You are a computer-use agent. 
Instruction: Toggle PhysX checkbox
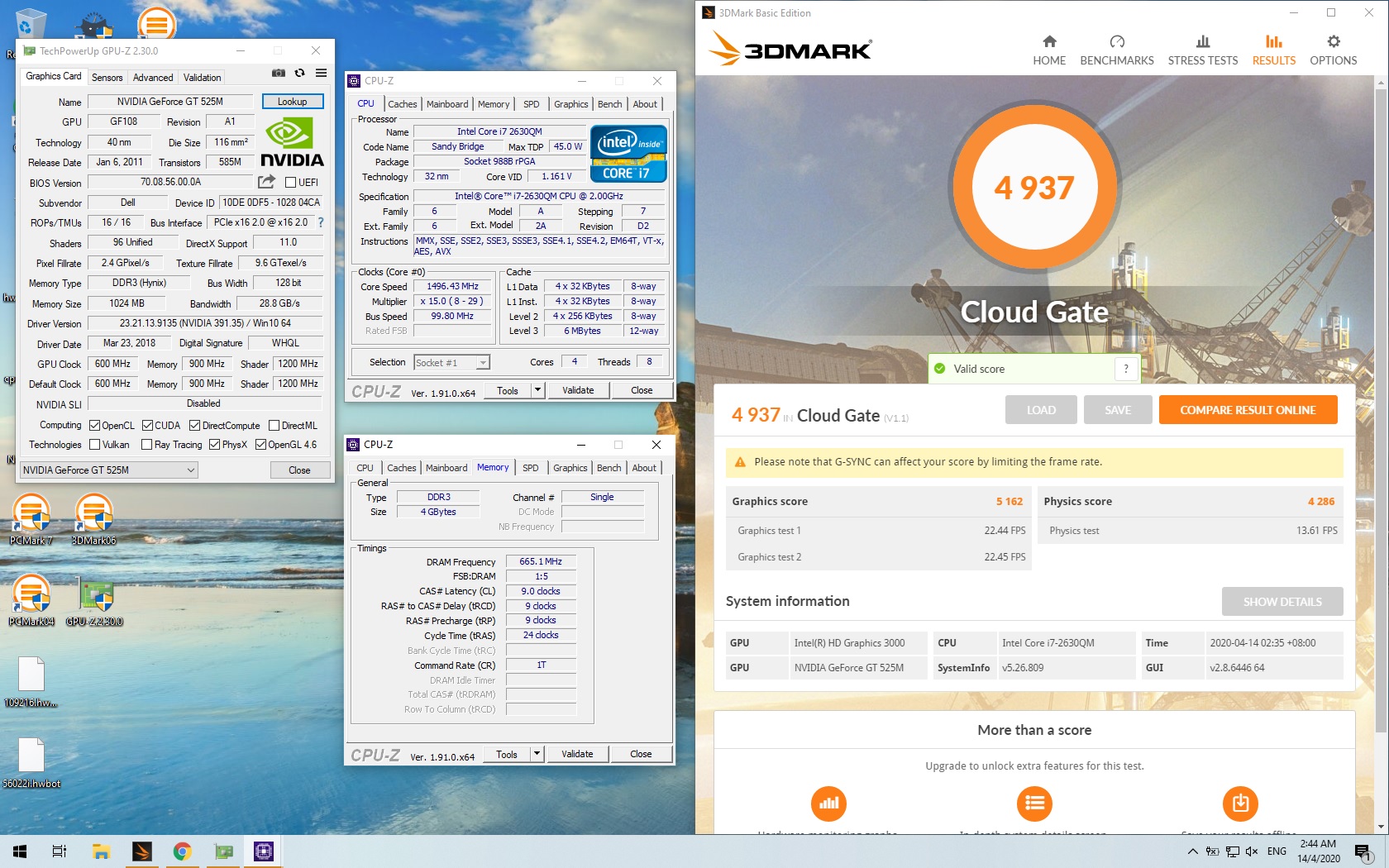214,445
